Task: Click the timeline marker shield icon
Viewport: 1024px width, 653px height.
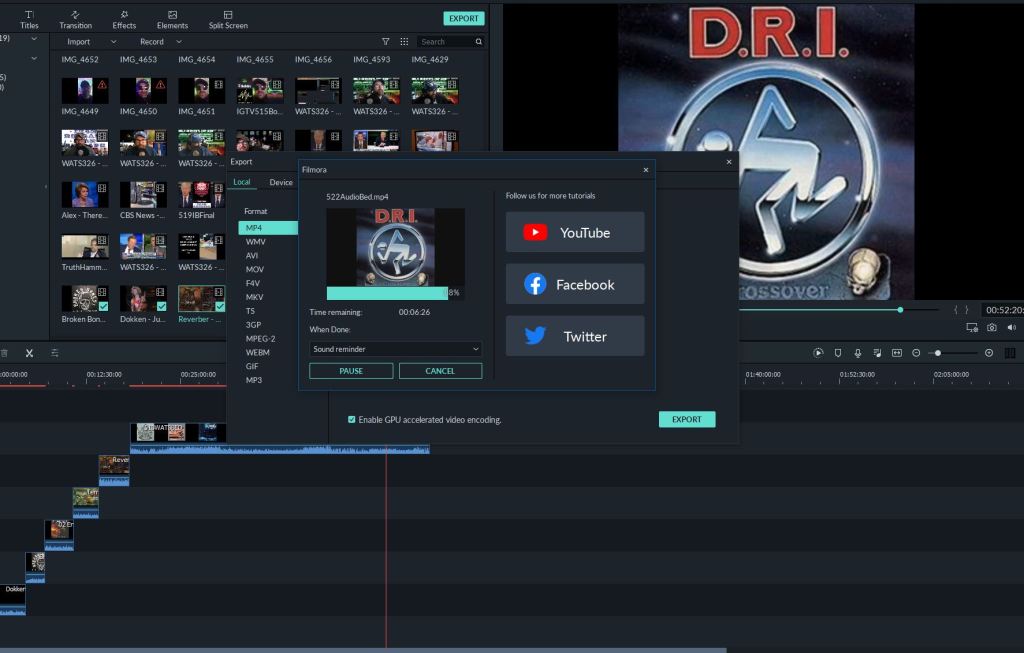Action: pos(838,353)
